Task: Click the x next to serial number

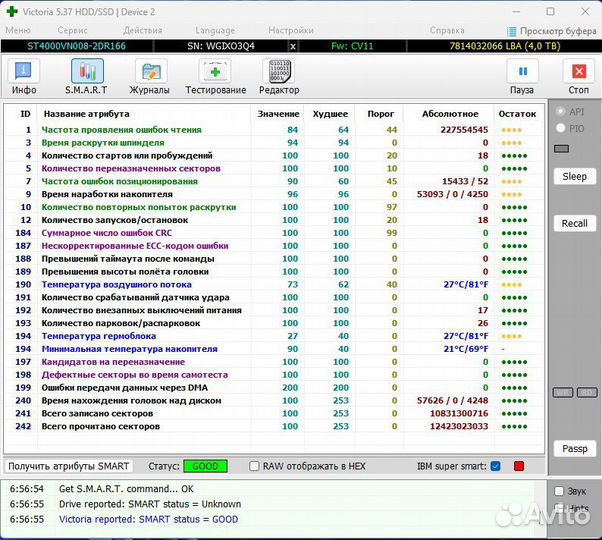Action: [x=293, y=46]
